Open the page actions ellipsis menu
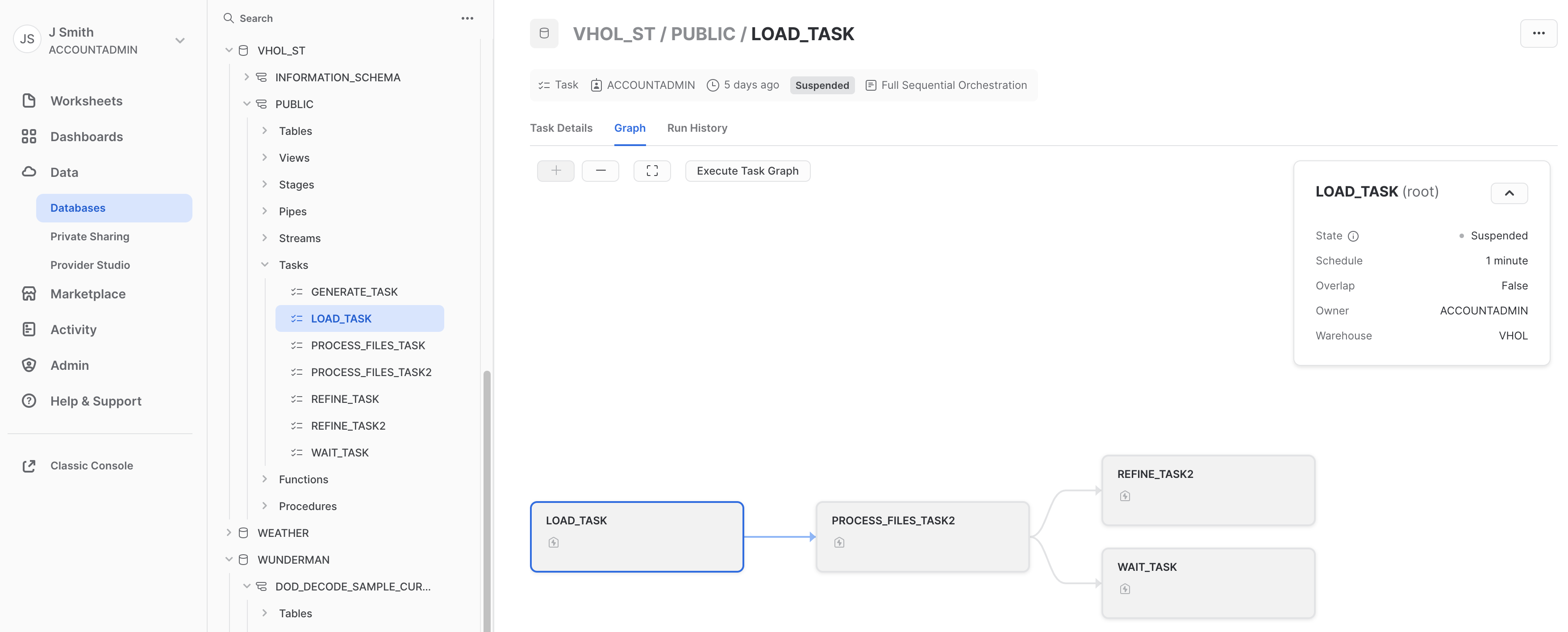Screen dimensions: 1568x632 click(x=1538, y=33)
